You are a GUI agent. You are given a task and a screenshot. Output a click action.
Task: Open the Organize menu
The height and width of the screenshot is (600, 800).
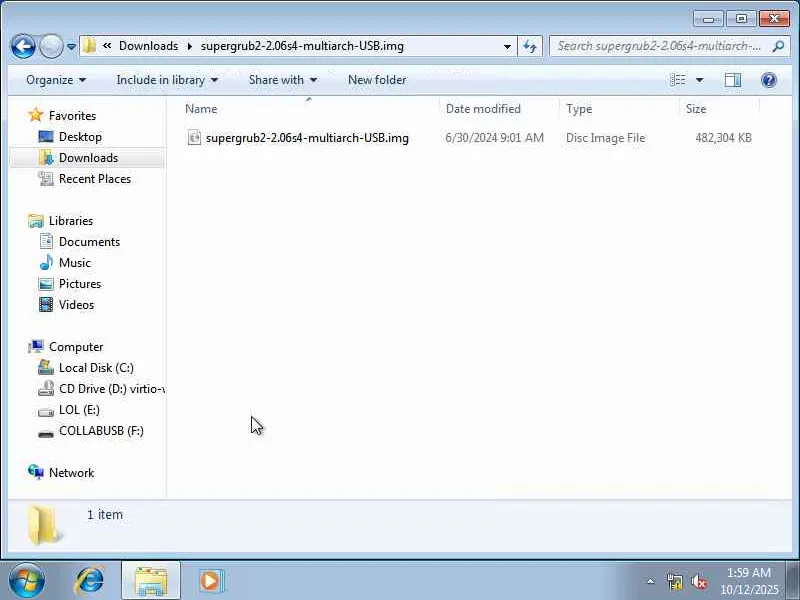tap(56, 80)
